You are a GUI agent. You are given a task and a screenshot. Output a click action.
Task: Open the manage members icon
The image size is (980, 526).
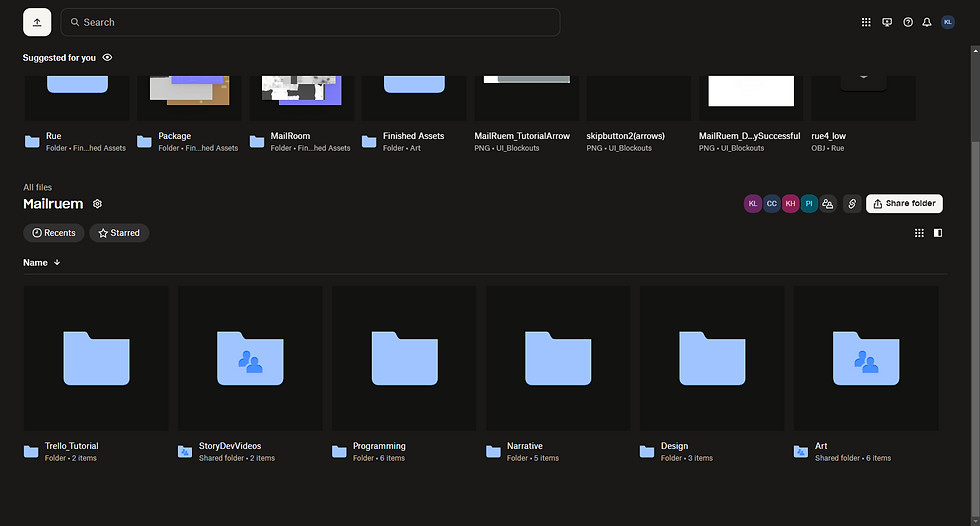tap(828, 204)
